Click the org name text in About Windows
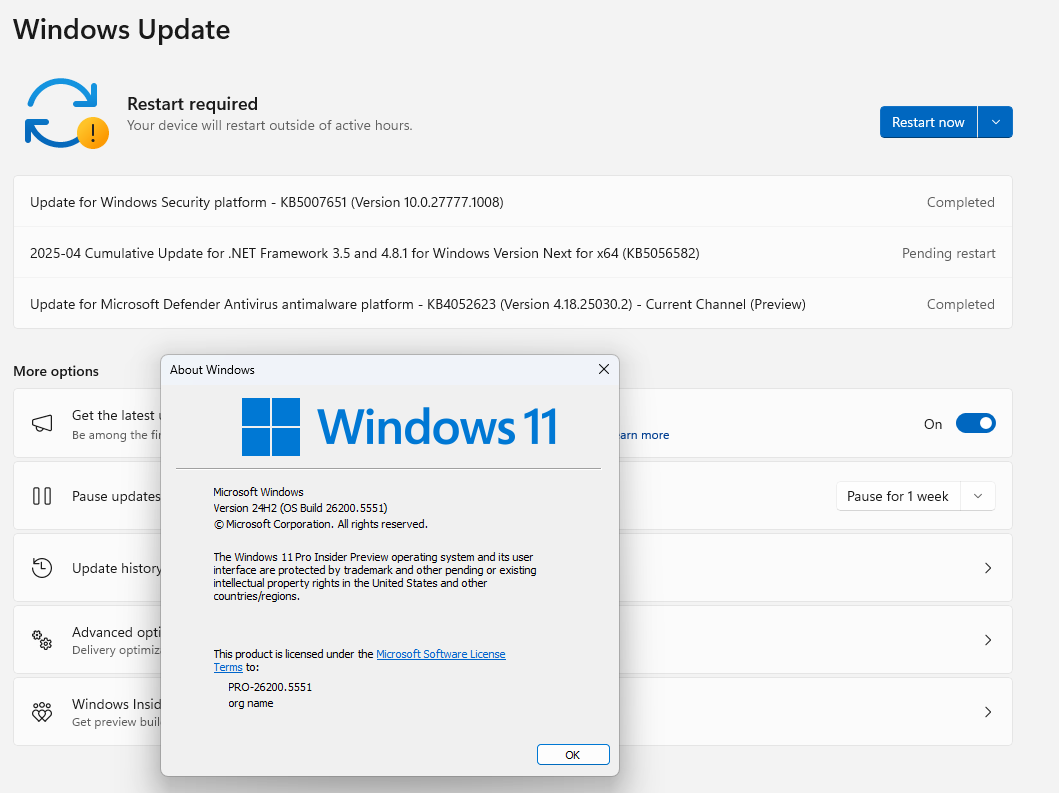The width and height of the screenshot is (1059, 793). coord(251,703)
